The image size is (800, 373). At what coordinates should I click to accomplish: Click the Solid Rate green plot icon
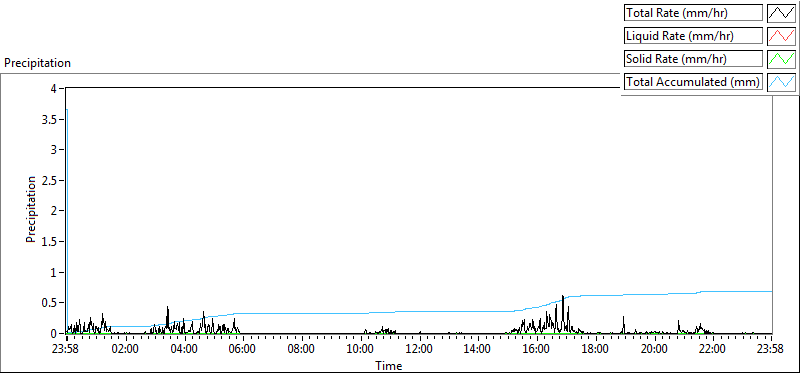tap(782, 59)
